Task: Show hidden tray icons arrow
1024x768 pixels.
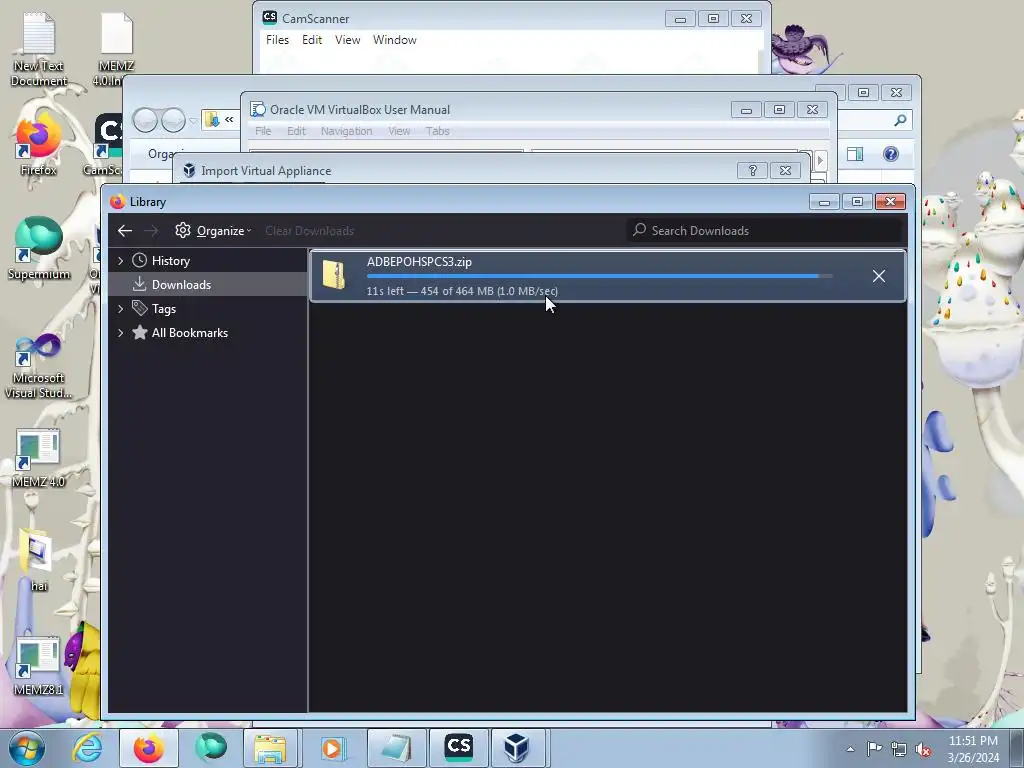Action: point(850,749)
